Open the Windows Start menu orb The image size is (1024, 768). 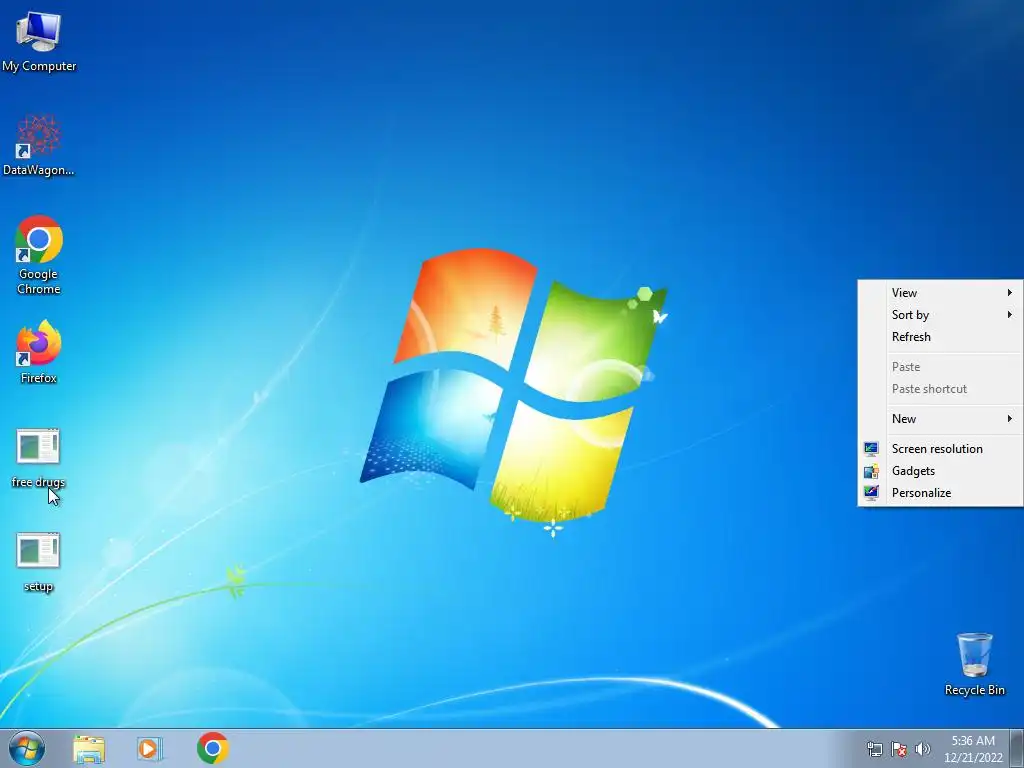coord(27,748)
